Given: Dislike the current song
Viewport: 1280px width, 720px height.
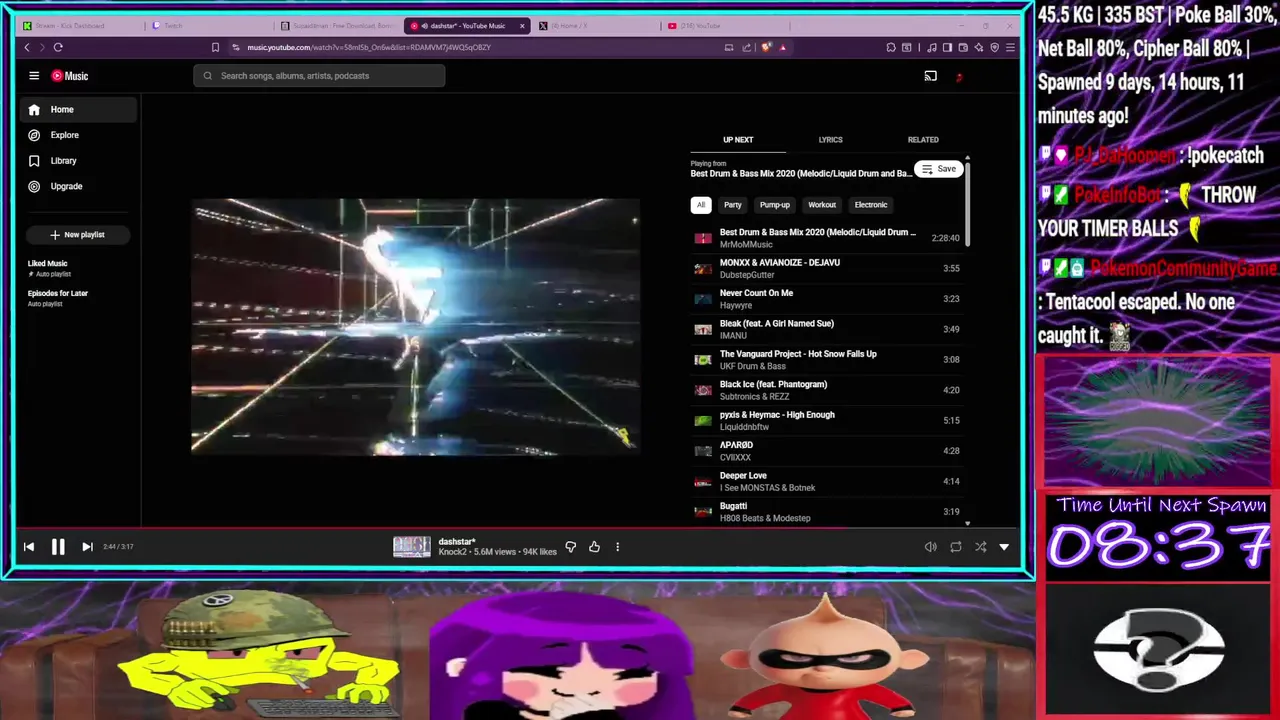Looking at the screenshot, I should tap(571, 547).
